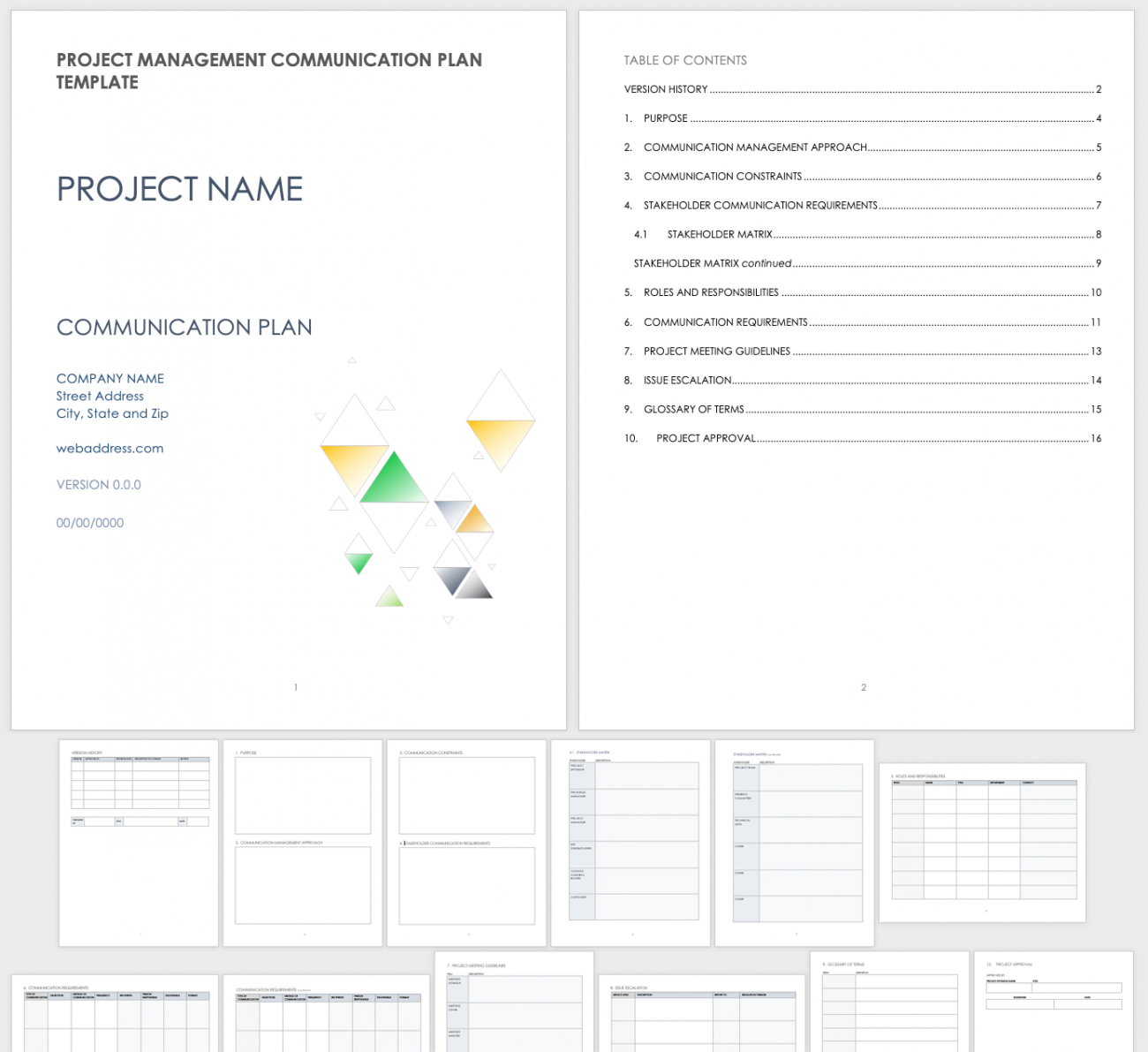
Task: Click the PROJECT NAME title text
Action: pyautogui.click(x=179, y=188)
